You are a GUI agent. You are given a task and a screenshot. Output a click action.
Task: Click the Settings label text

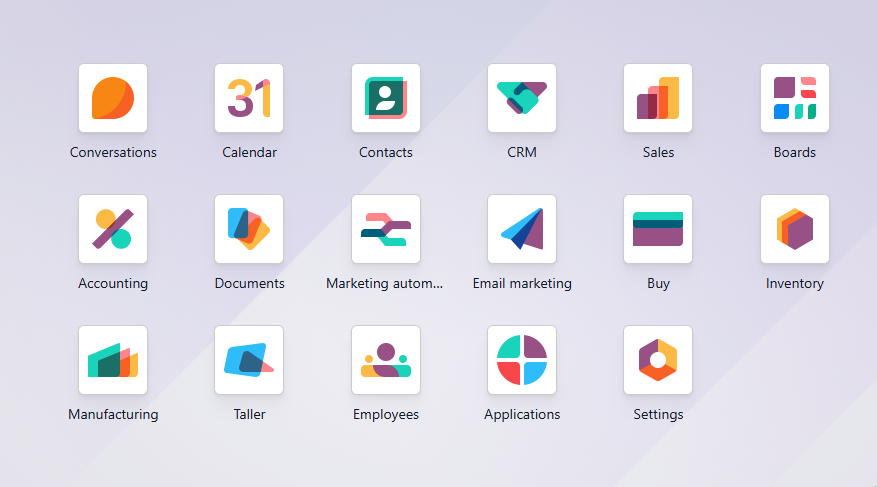click(x=658, y=414)
